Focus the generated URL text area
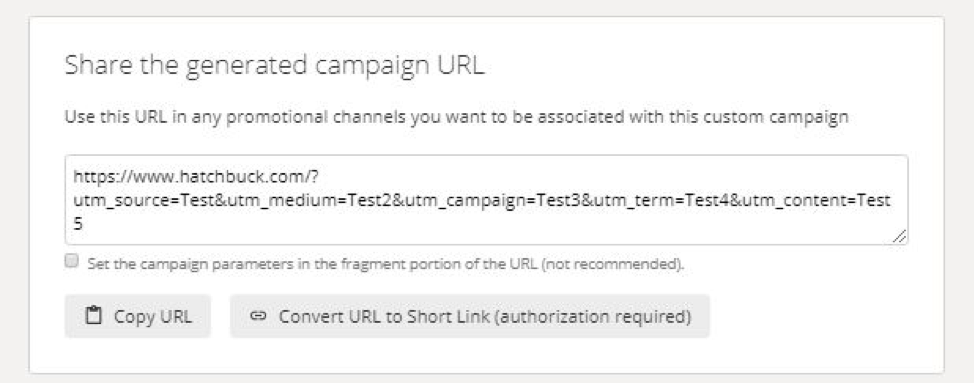 coord(486,200)
